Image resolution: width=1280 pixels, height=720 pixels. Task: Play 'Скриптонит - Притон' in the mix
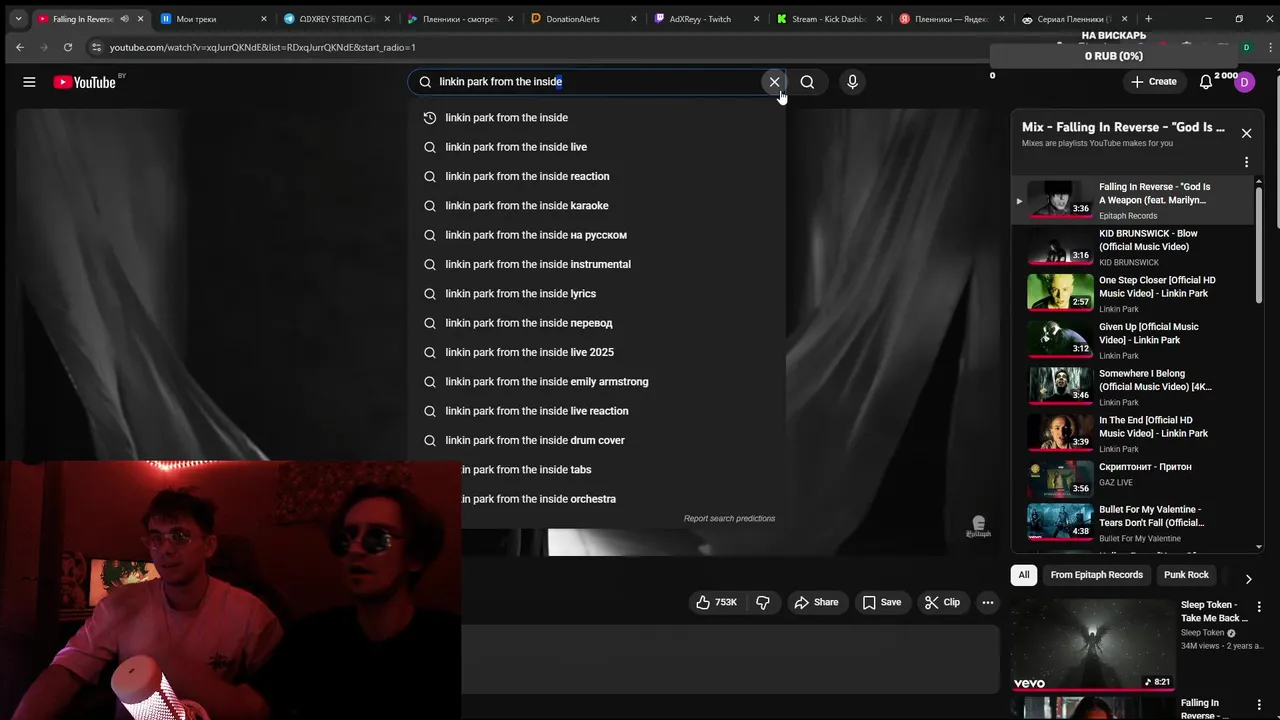1132,480
